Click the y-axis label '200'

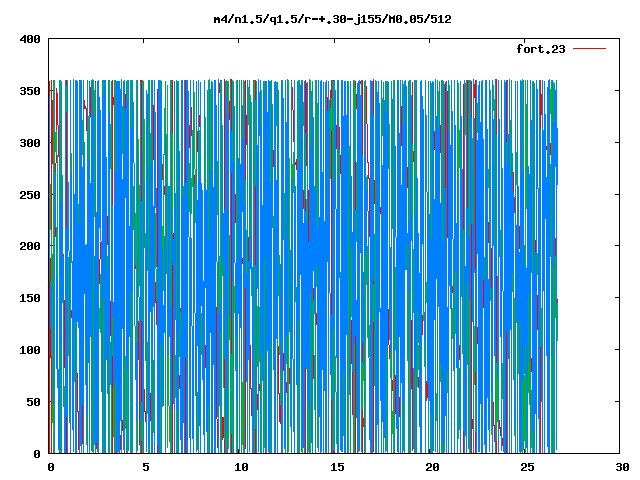click(30, 246)
